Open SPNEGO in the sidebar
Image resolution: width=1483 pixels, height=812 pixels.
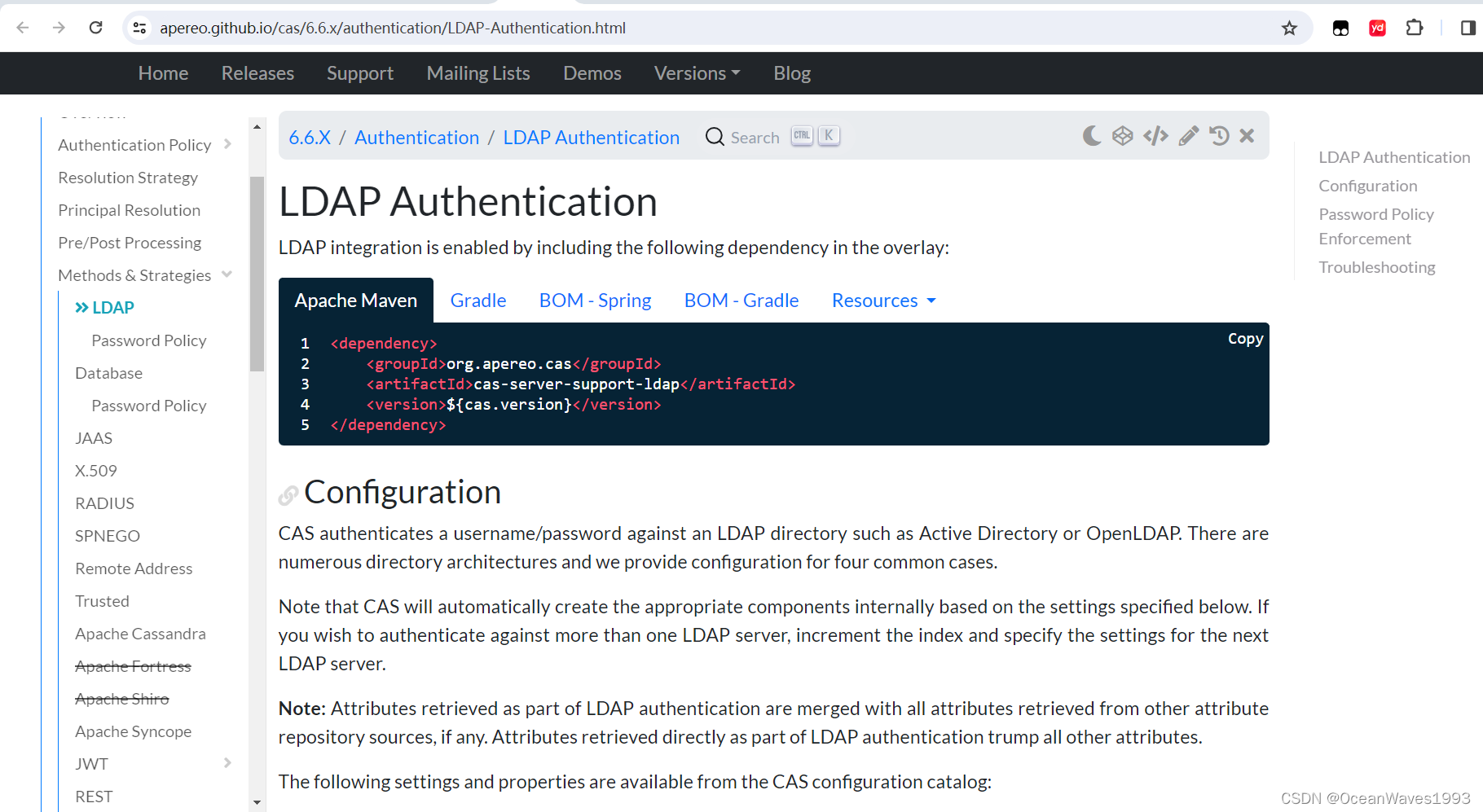108,536
